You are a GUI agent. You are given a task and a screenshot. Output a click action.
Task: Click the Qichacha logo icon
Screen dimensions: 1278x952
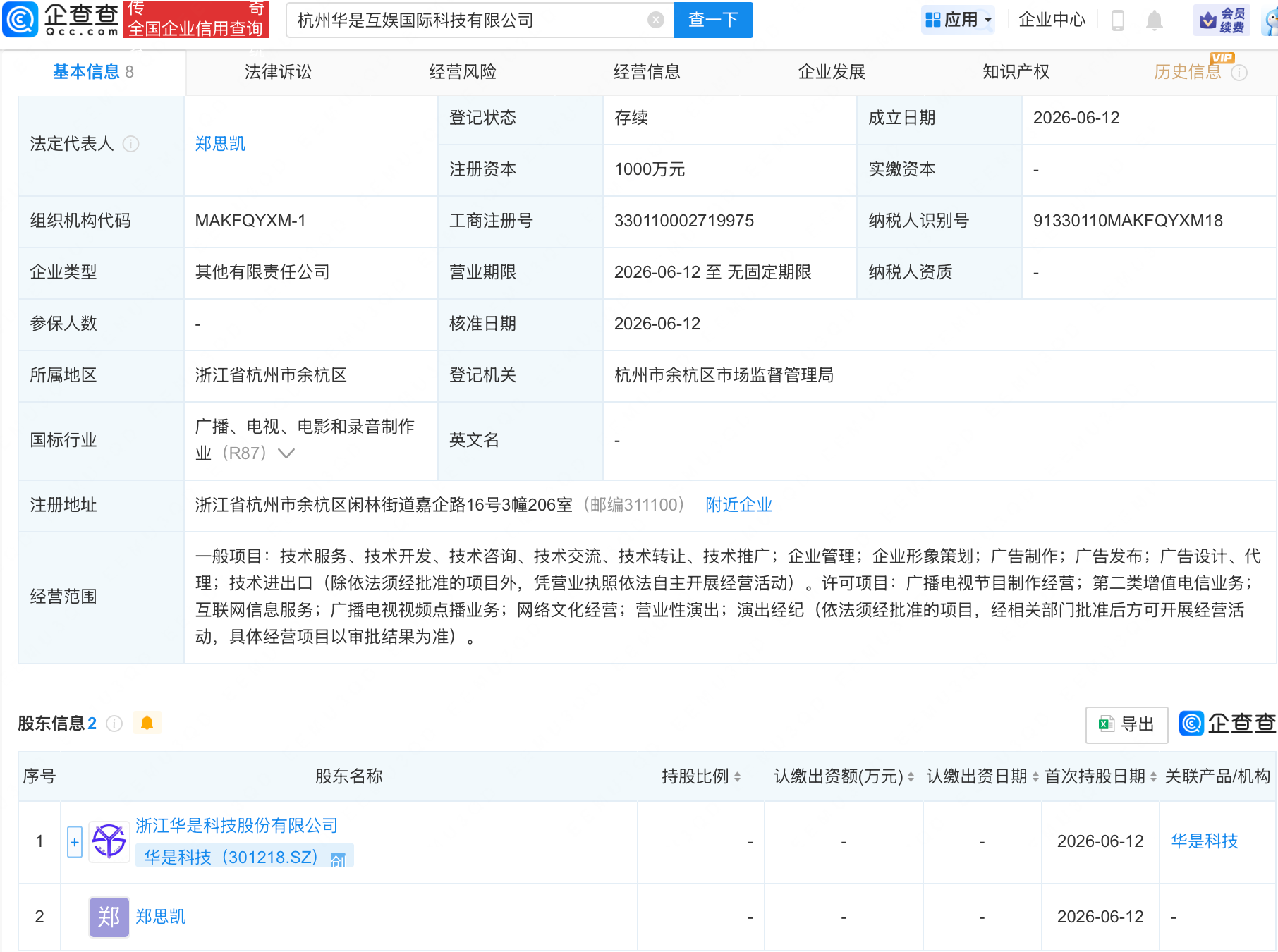21,19
